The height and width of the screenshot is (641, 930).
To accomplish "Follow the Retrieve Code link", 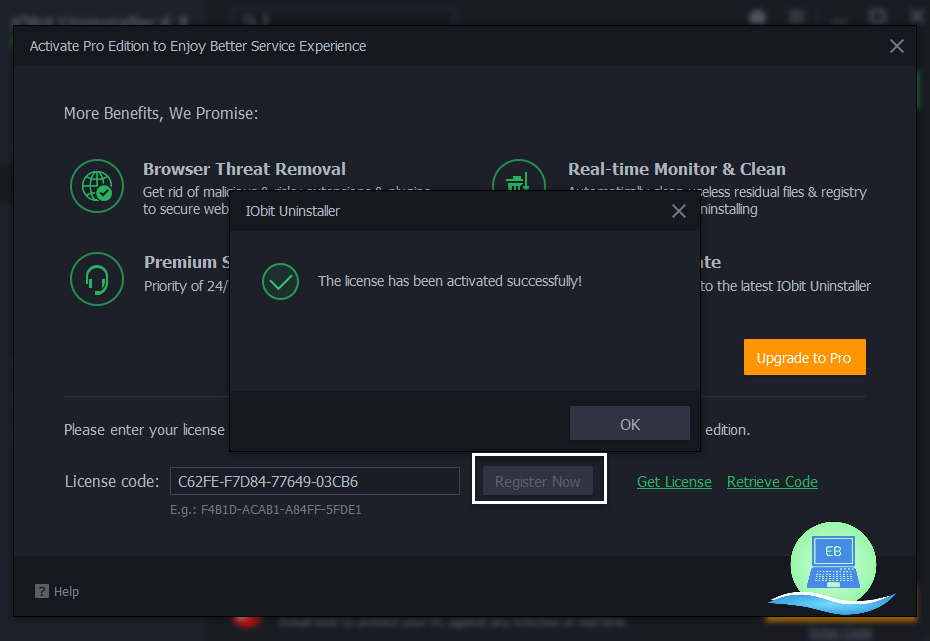I will coord(772,481).
